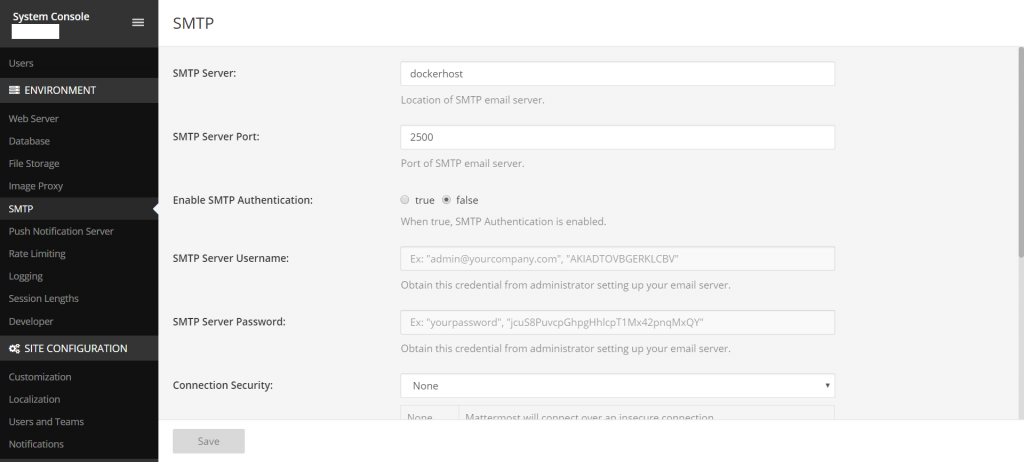Click the Save button

209,441
